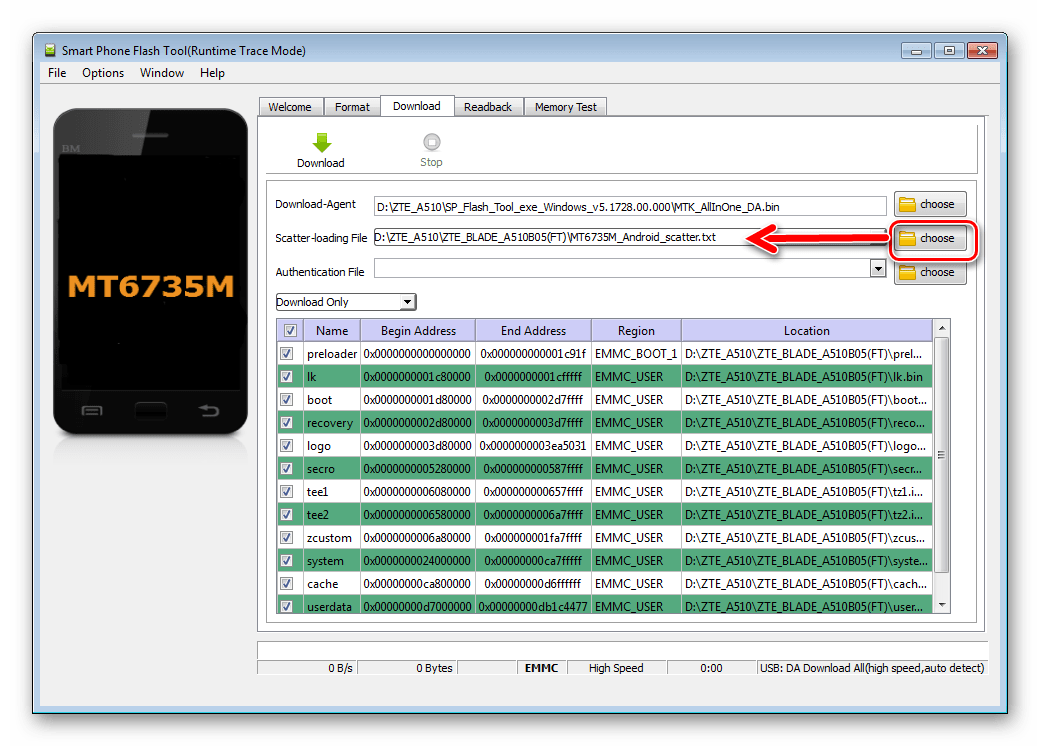The width and height of the screenshot is (1040, 746).
Task: Uncheck the cache partition checkbox
Action: coord(287,584)
